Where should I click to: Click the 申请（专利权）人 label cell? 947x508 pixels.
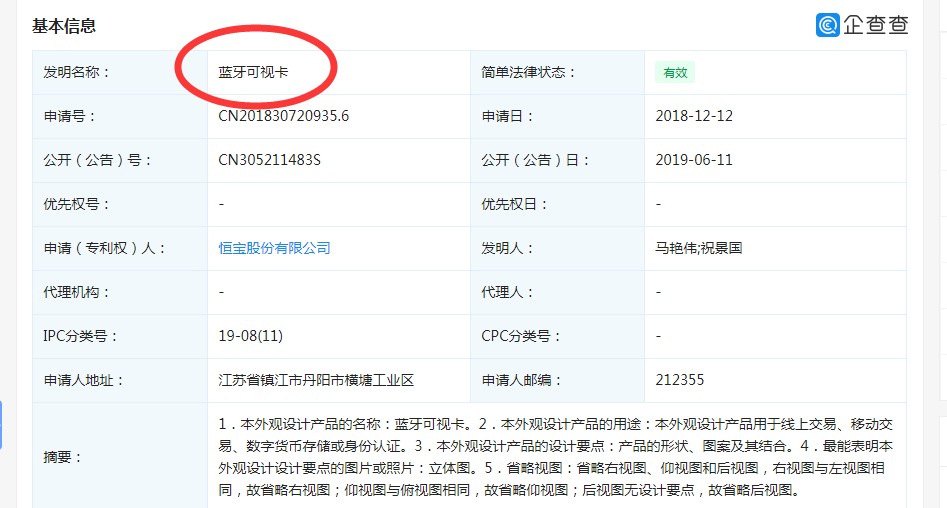120,248
